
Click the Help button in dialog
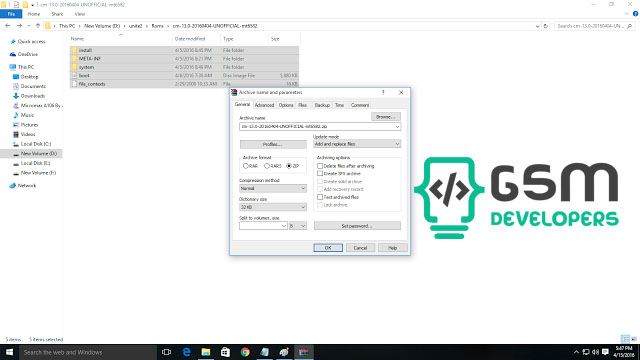pos(392,248)
